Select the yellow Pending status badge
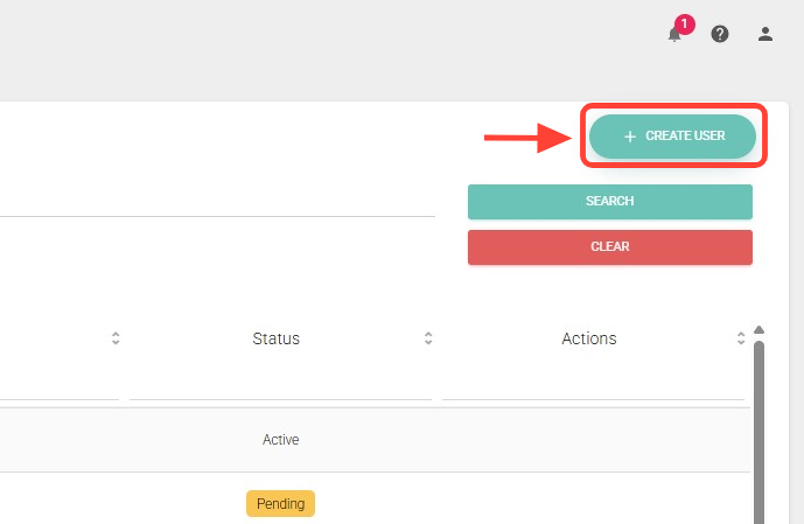 [280, 503]
